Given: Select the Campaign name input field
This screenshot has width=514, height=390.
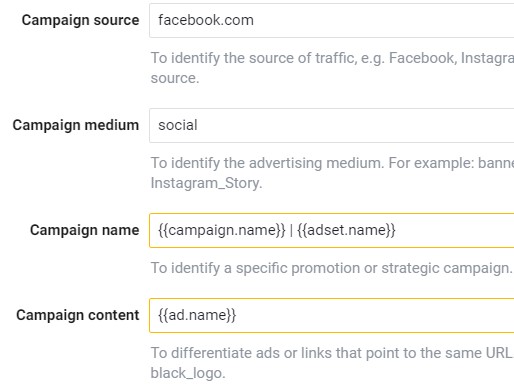Looking at the screenshot, I should click(332, 230).
